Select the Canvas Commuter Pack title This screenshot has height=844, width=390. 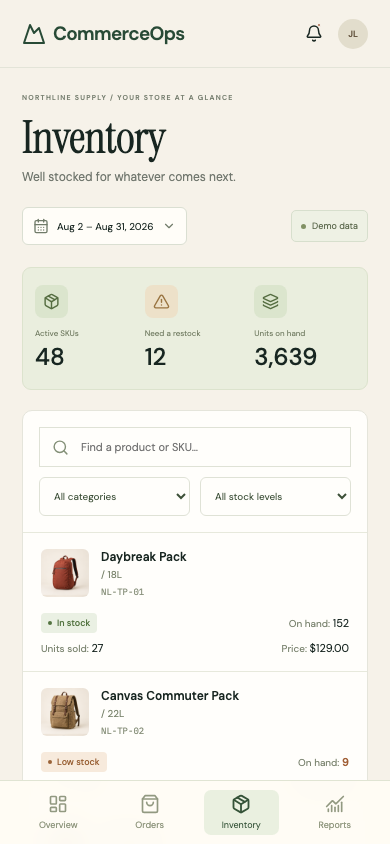click(170, 695)
